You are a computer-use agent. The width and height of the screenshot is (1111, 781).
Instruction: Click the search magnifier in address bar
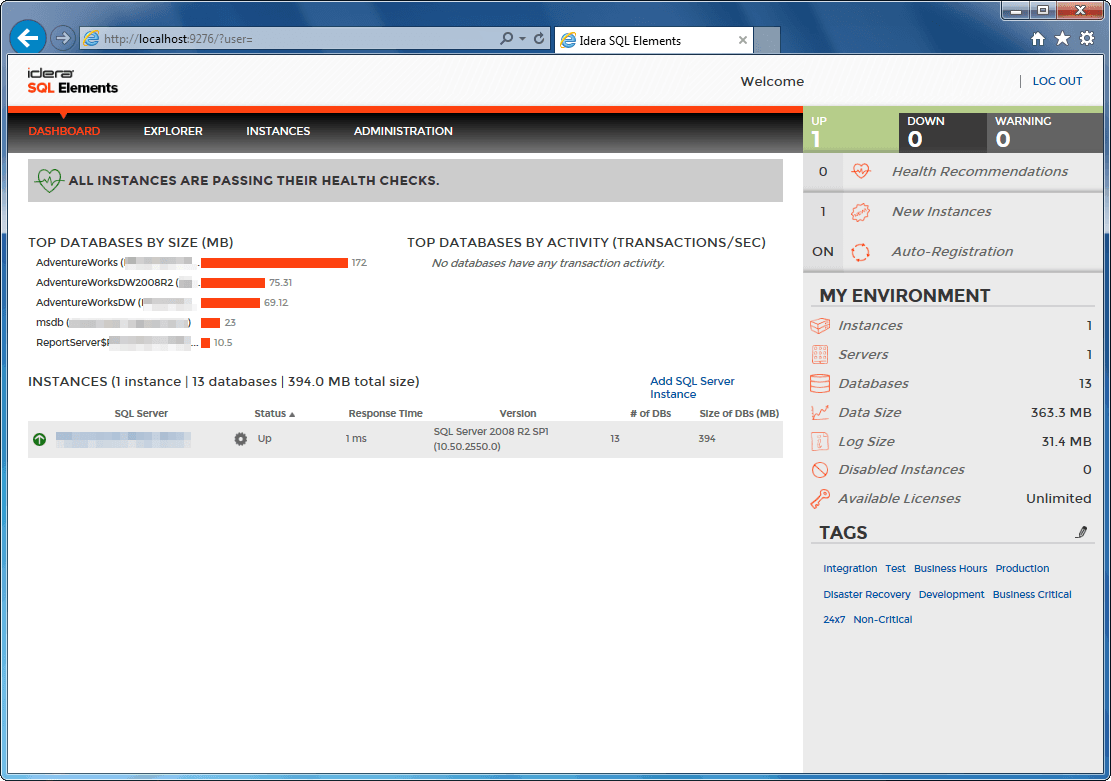pyautogui.click(x=506, y=38)
